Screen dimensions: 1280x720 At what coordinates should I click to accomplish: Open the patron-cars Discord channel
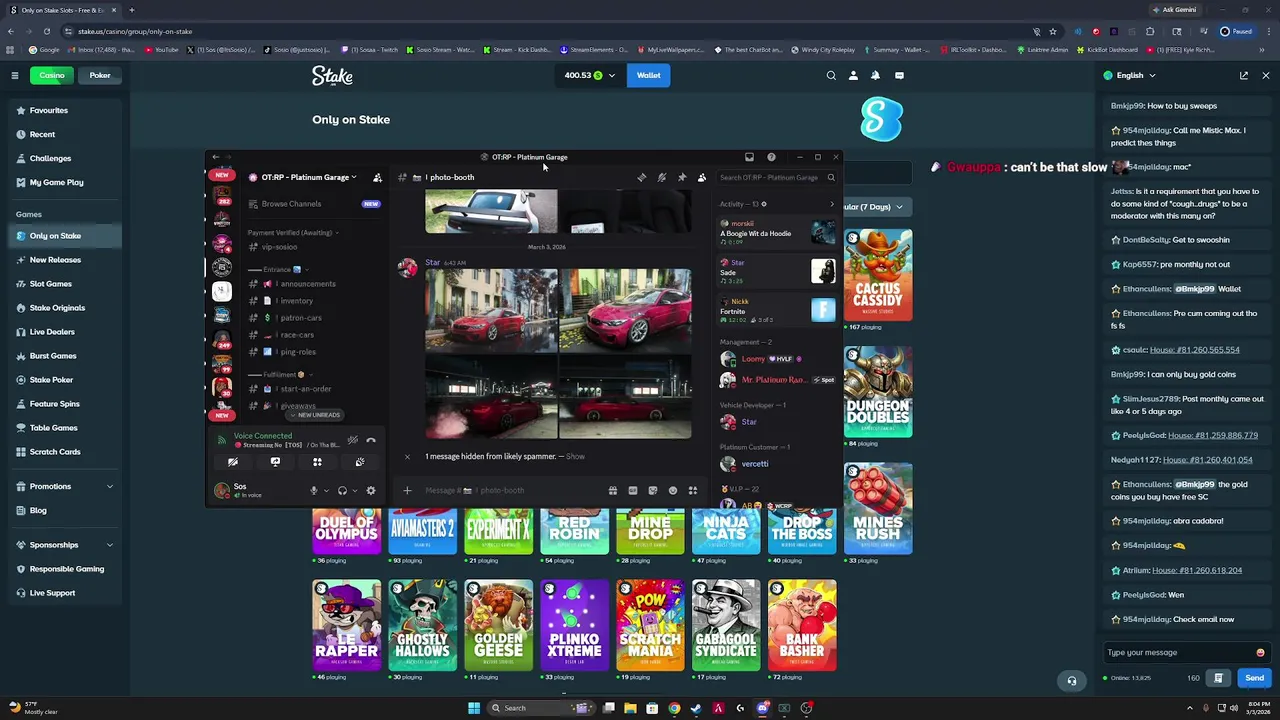[x=300, y=318]
